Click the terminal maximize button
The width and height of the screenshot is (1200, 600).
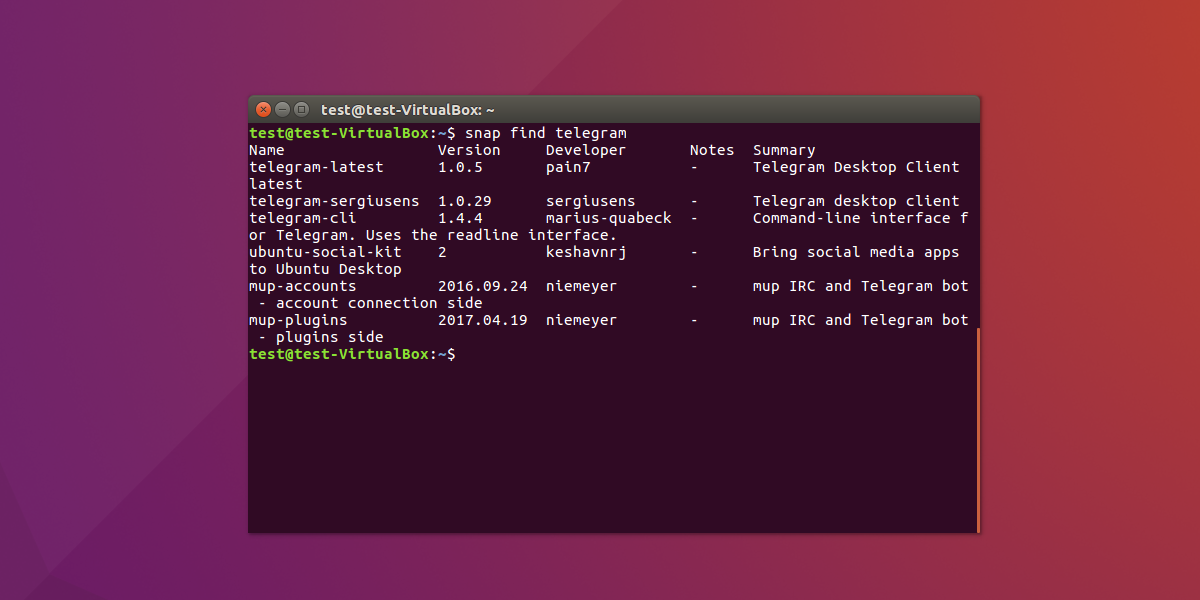299,110
